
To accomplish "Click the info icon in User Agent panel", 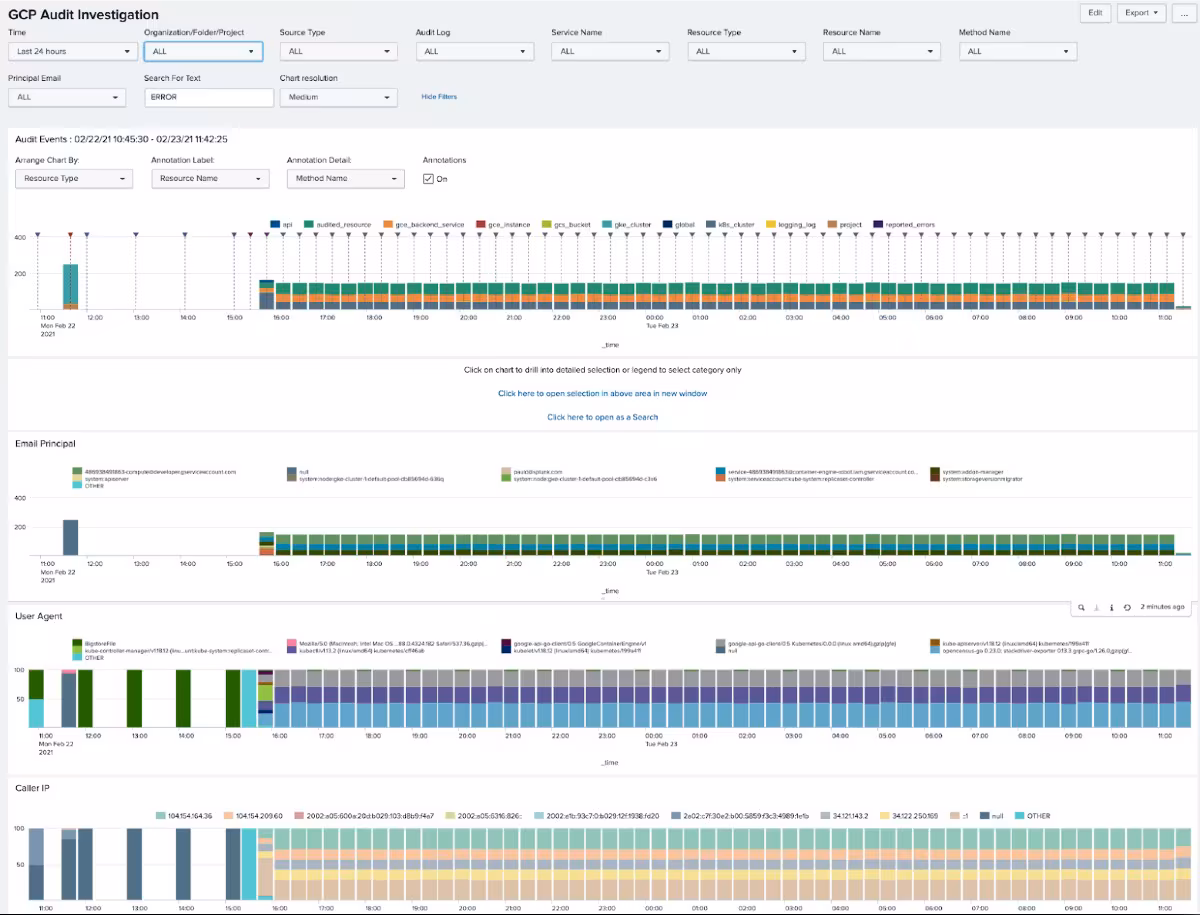I will pos(1111,607).
